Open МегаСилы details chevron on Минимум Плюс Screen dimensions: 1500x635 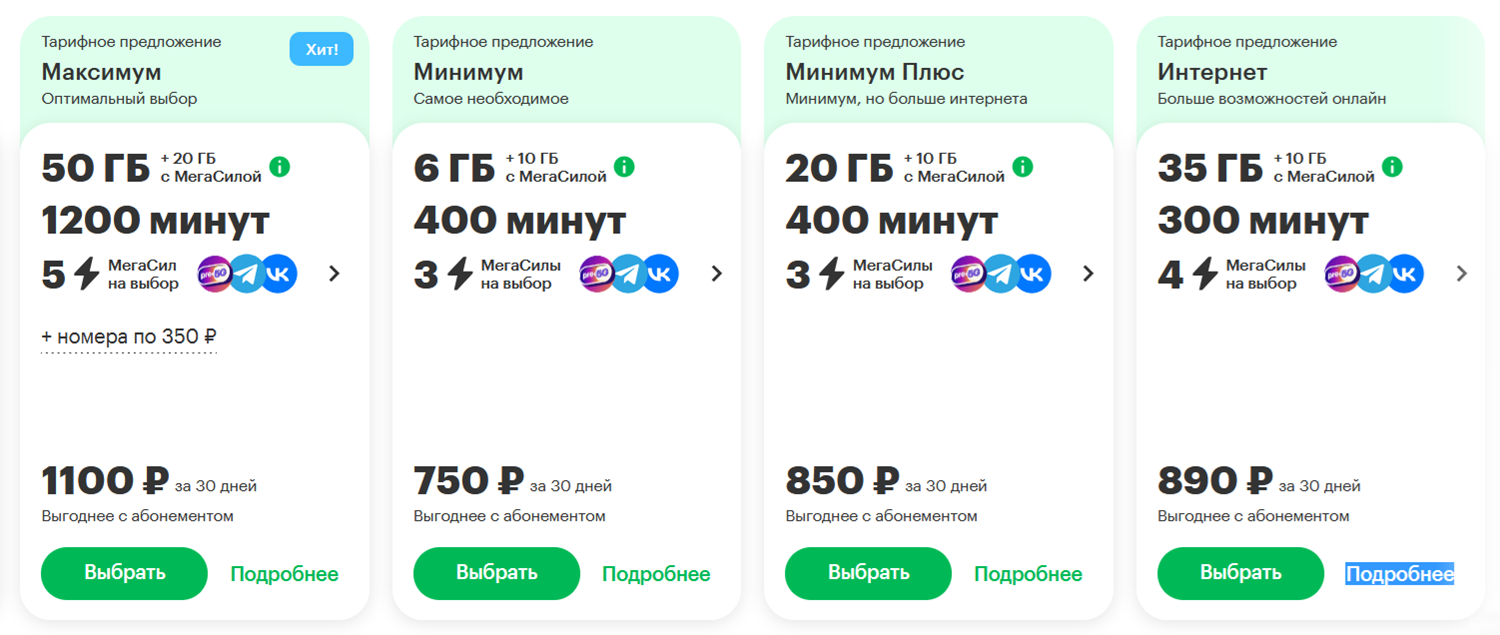pyautogui.click(x=1088, y=272)
